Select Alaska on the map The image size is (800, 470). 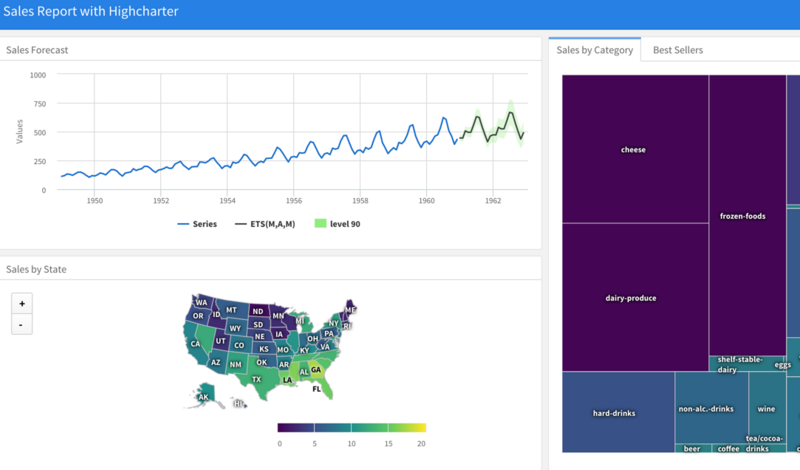pos(203,397)
